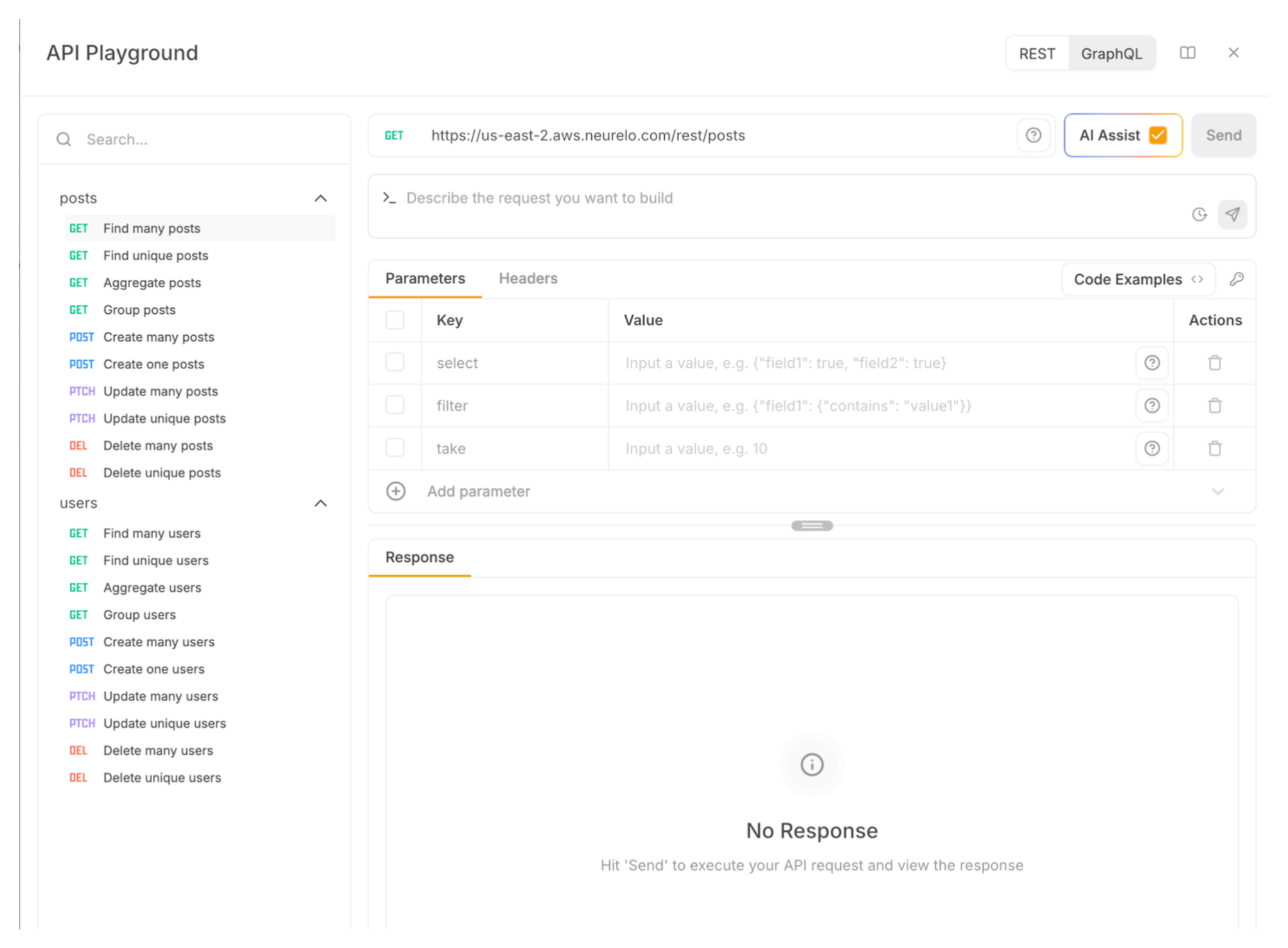Image resolution: width=1288 pixels, height=948 pixels.
Task: Click the plus Add parameter icon
Action: coord(396,492)
